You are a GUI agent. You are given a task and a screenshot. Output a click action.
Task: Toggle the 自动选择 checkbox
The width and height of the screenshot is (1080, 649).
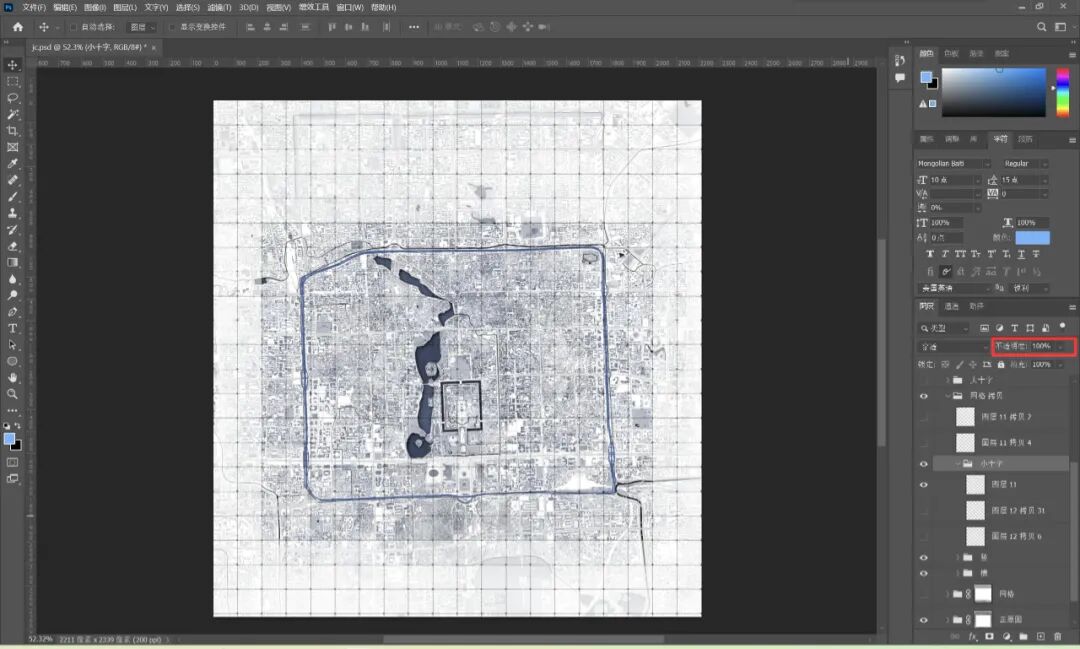pyautogui.click(x=73, y=27)
